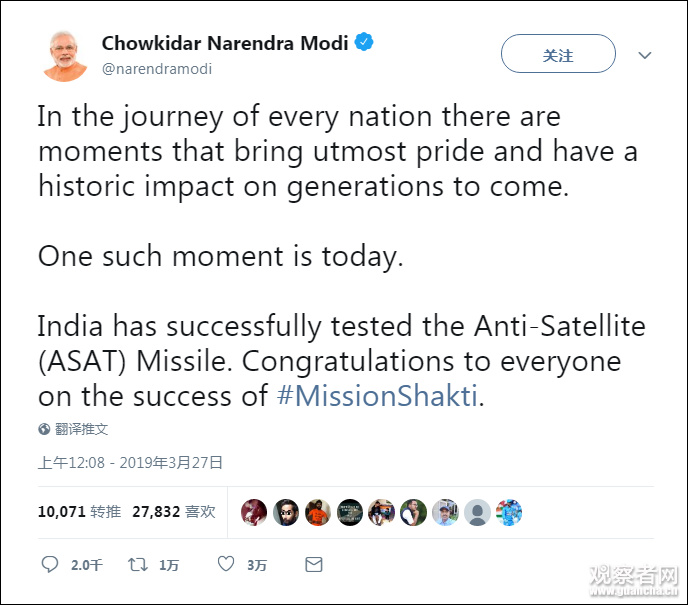
Task: Retweet using the retweet arrows icon
Action: coord(138,565)
